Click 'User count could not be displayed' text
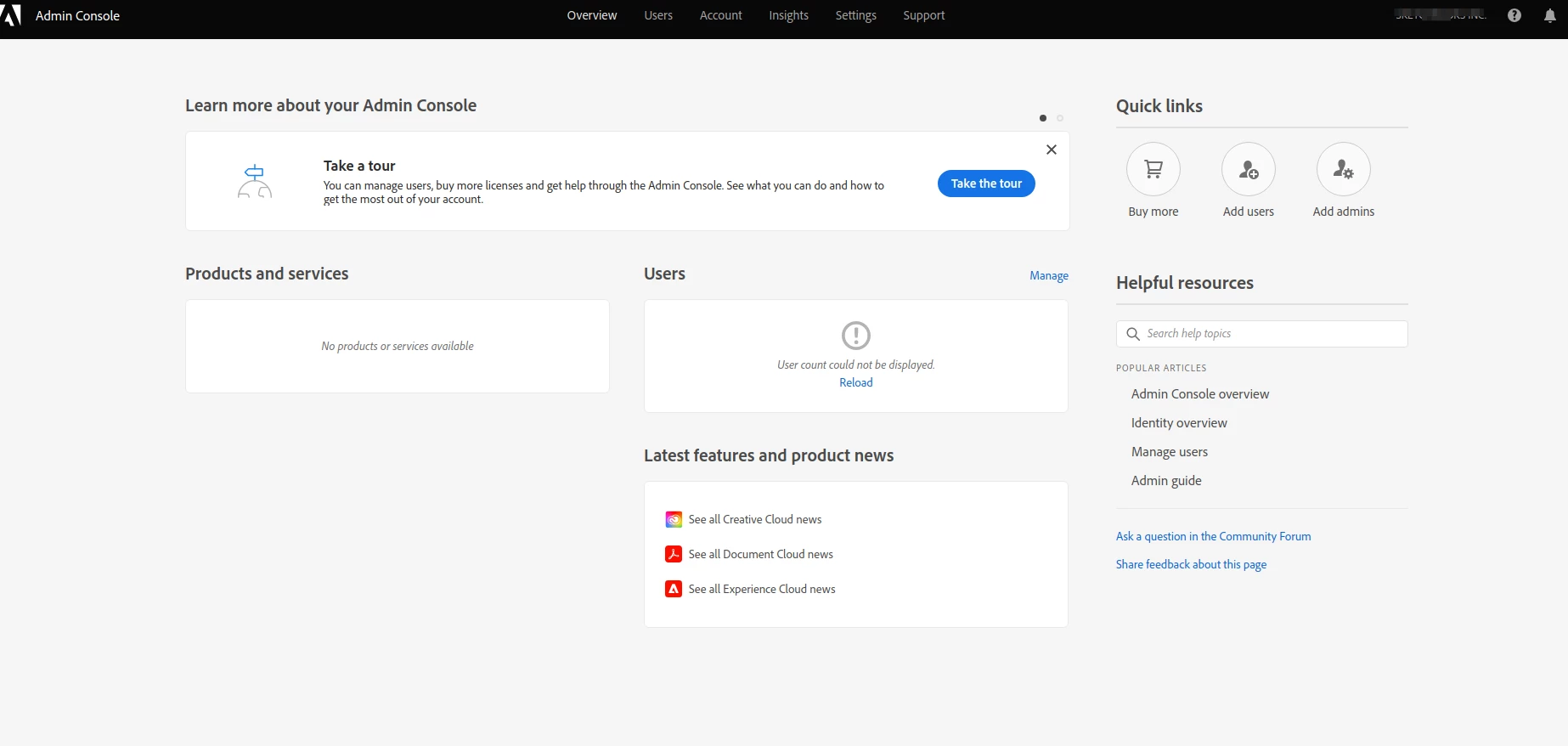 click(x=856, y=365)
